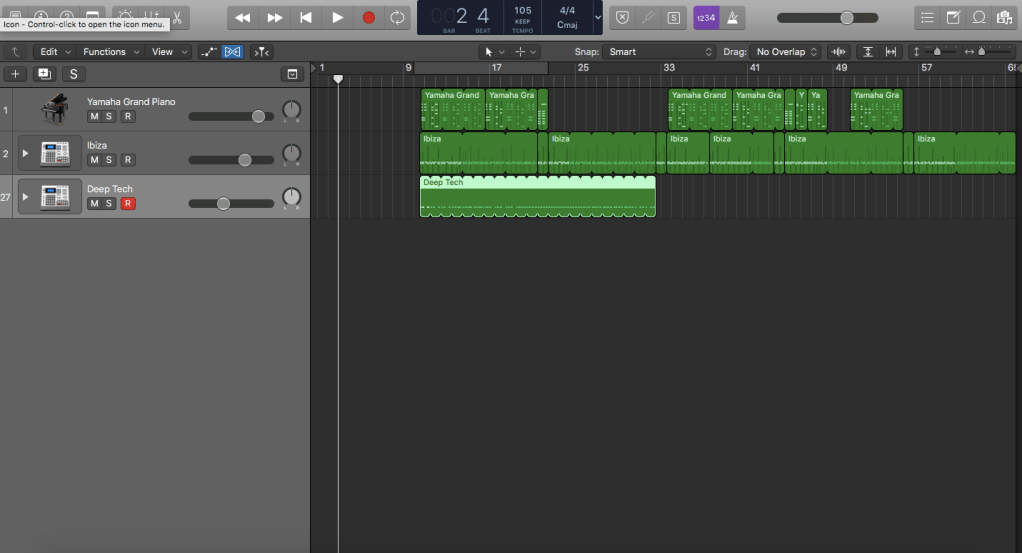Screen dimensions: 1022x553
Task: Toggle the purple count-in button
Action: tap(706, 18)
